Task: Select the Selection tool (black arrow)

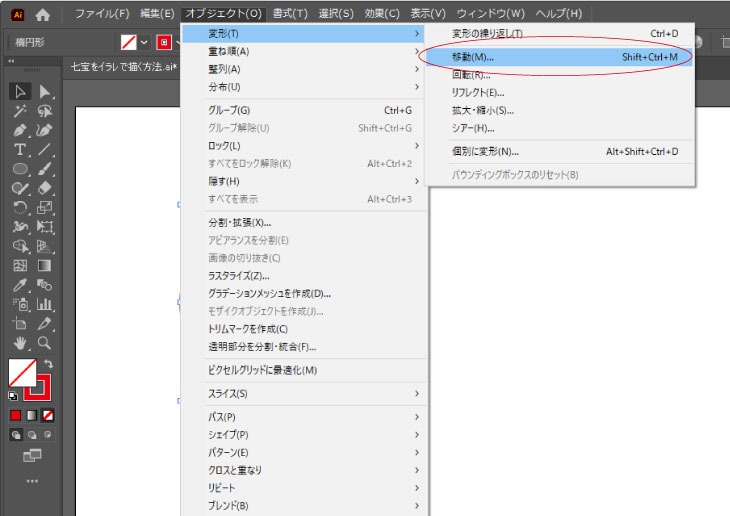Action: click(20, 92)
